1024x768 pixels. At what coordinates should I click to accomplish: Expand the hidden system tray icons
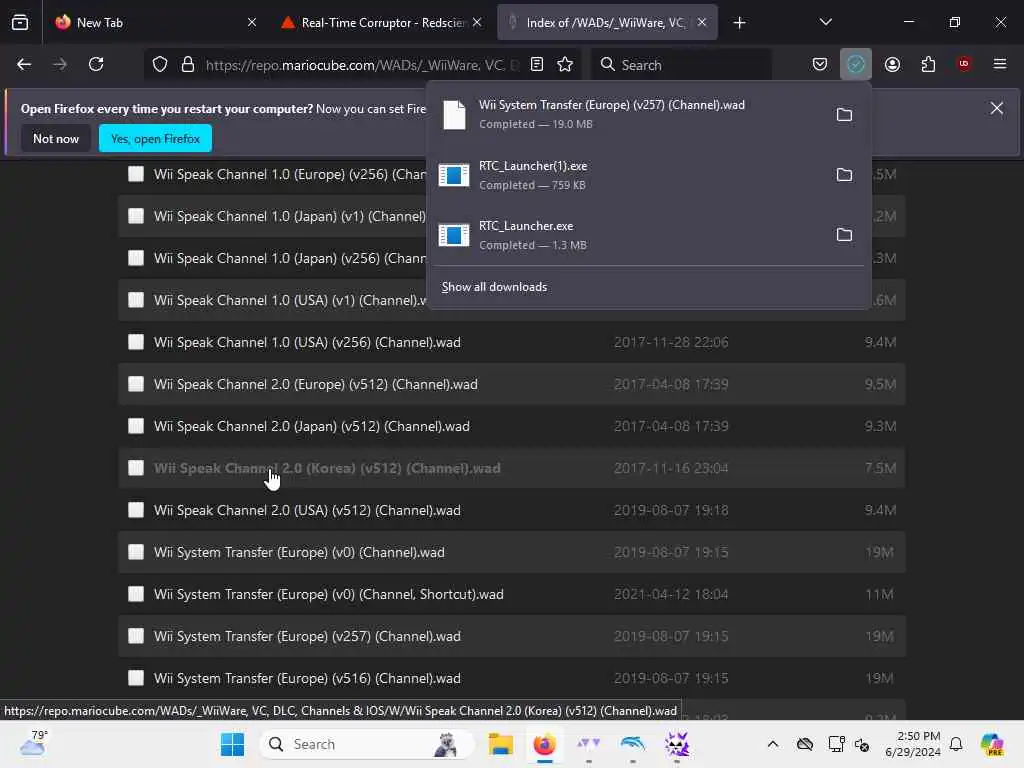tap(773, 744)
